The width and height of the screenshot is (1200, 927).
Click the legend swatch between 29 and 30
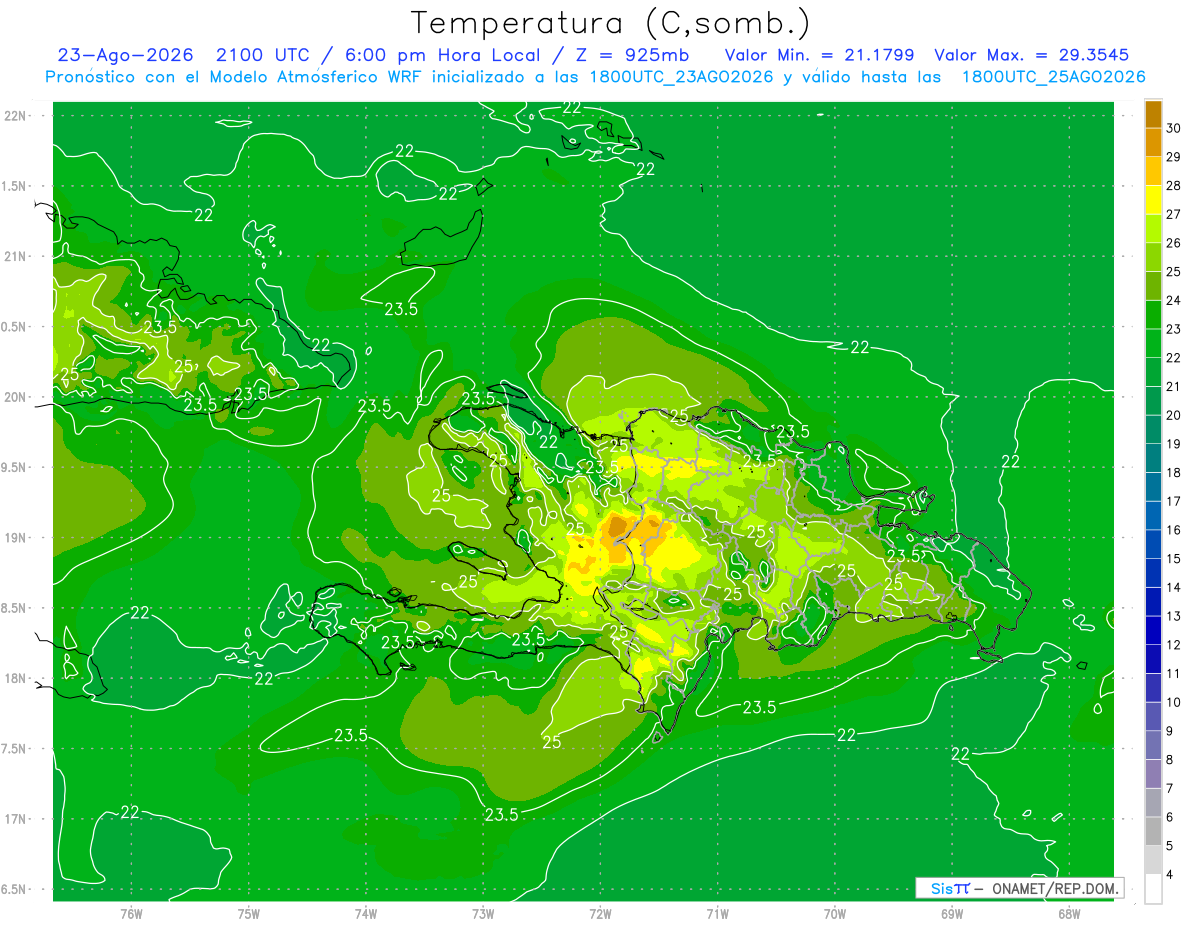(1153, 143)
